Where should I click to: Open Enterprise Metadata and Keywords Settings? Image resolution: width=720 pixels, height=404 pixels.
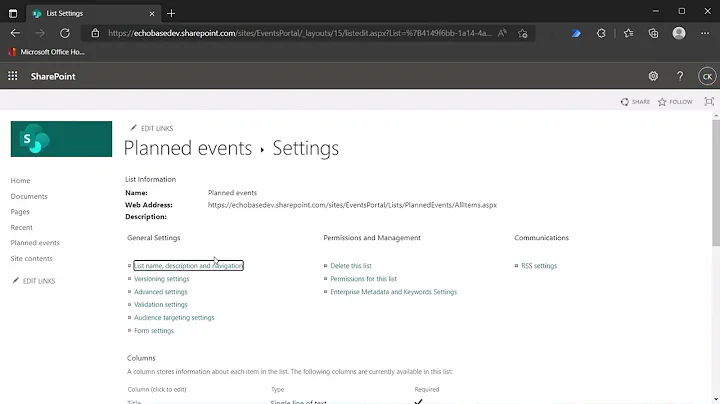pyautogui.click(x=394, y=292)
